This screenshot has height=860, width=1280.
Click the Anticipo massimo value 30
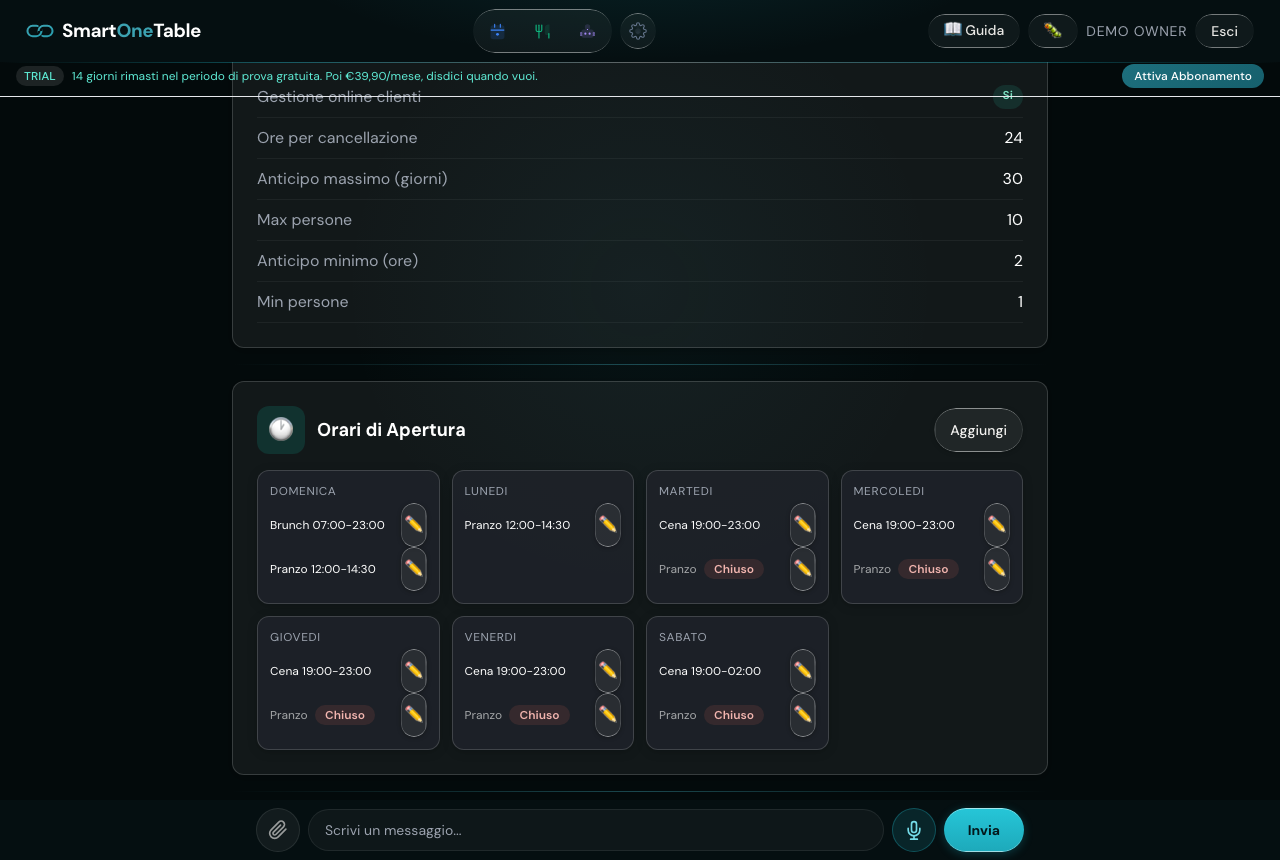1012,179
